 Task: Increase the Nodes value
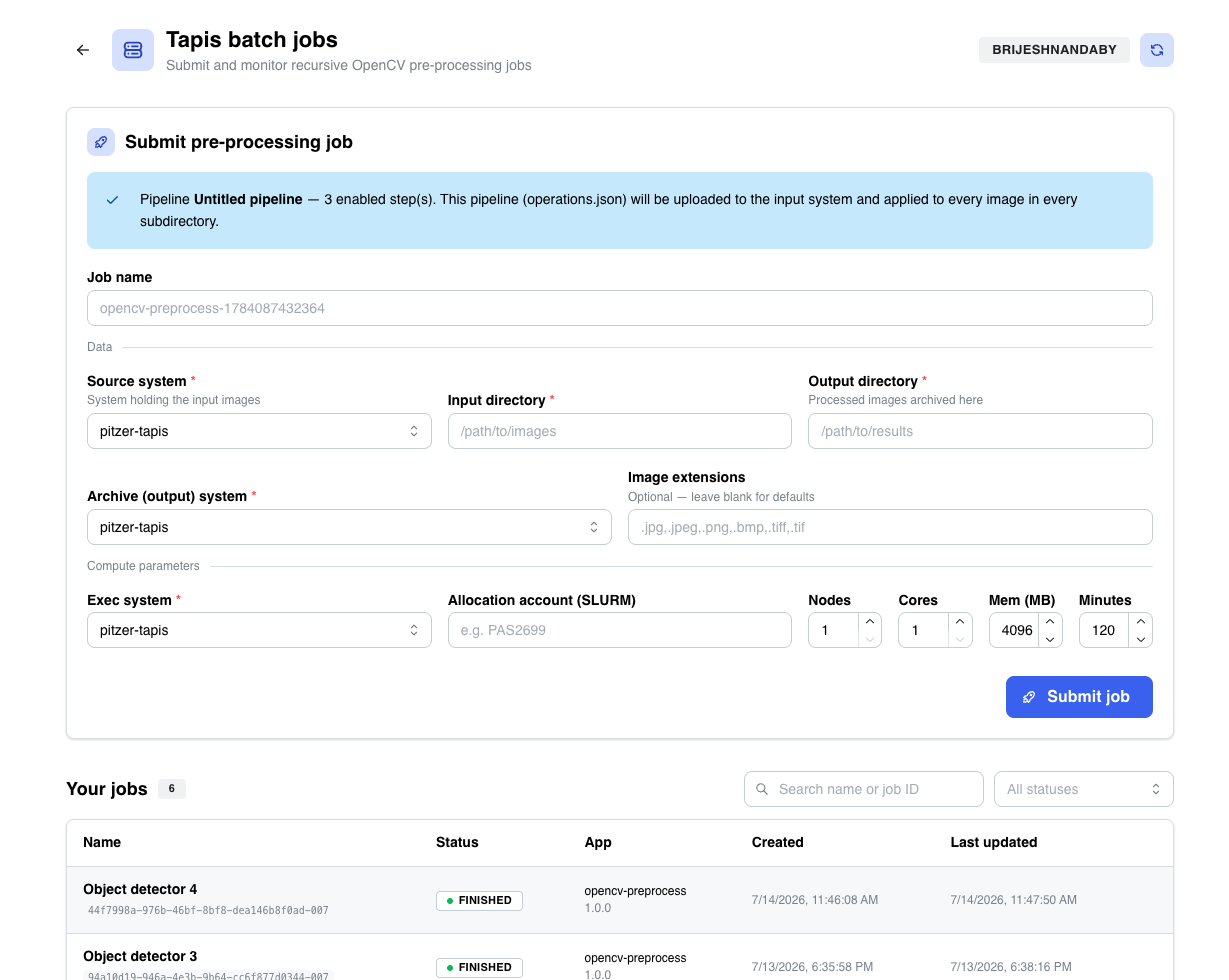coord(870,622)
